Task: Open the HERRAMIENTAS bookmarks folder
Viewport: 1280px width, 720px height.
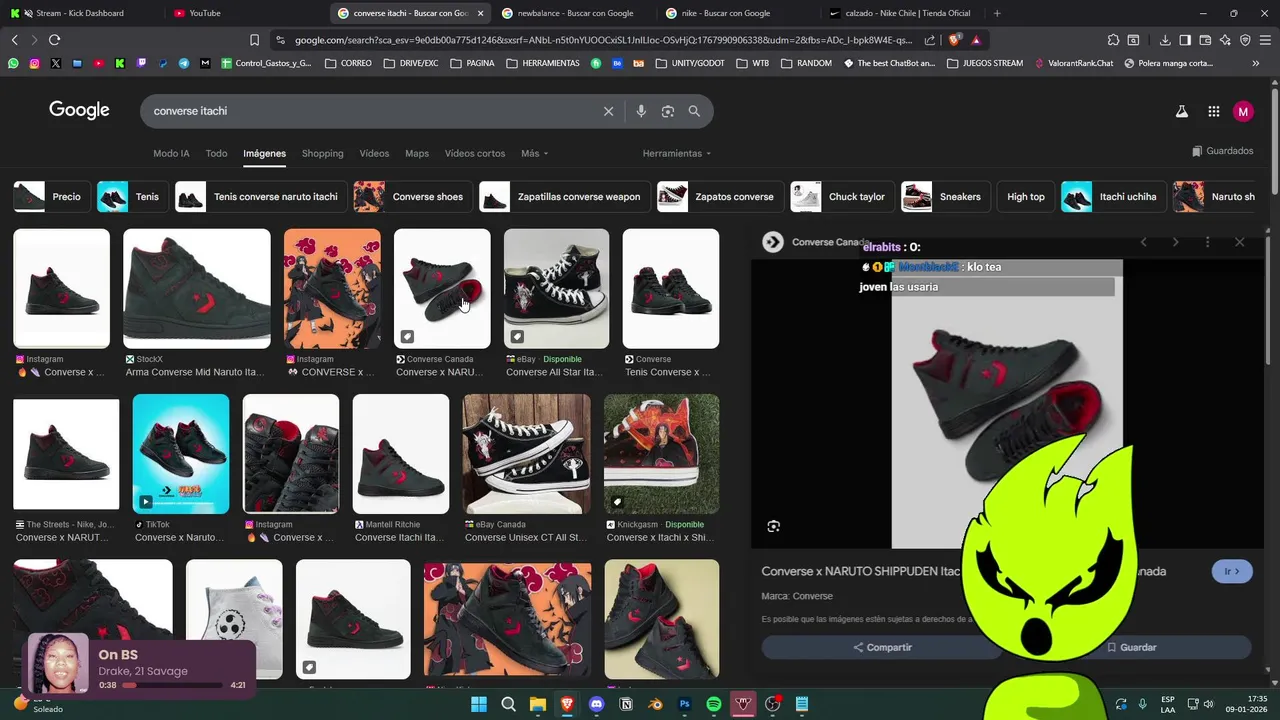Action: 543,63
